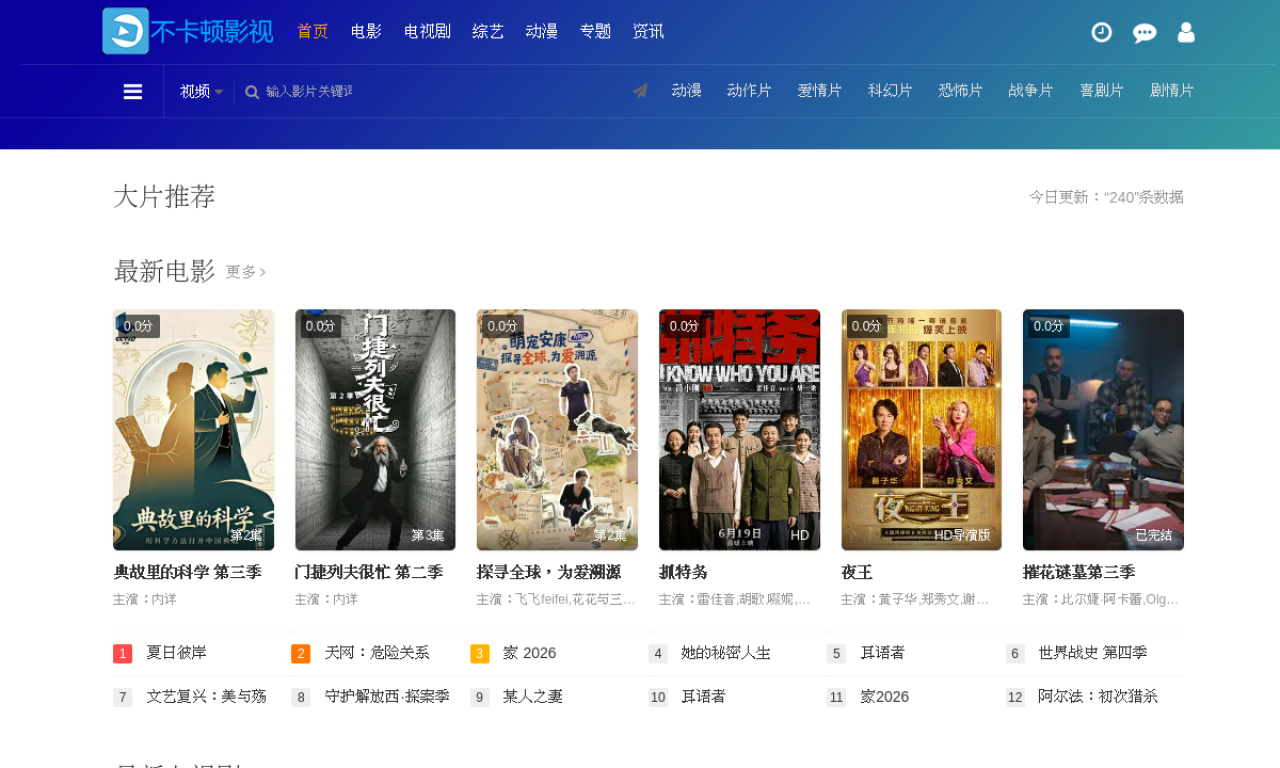Click the title 探寻全球，为爱溯源
Viewport: 1280px width, 768px height.
(549, 573)
